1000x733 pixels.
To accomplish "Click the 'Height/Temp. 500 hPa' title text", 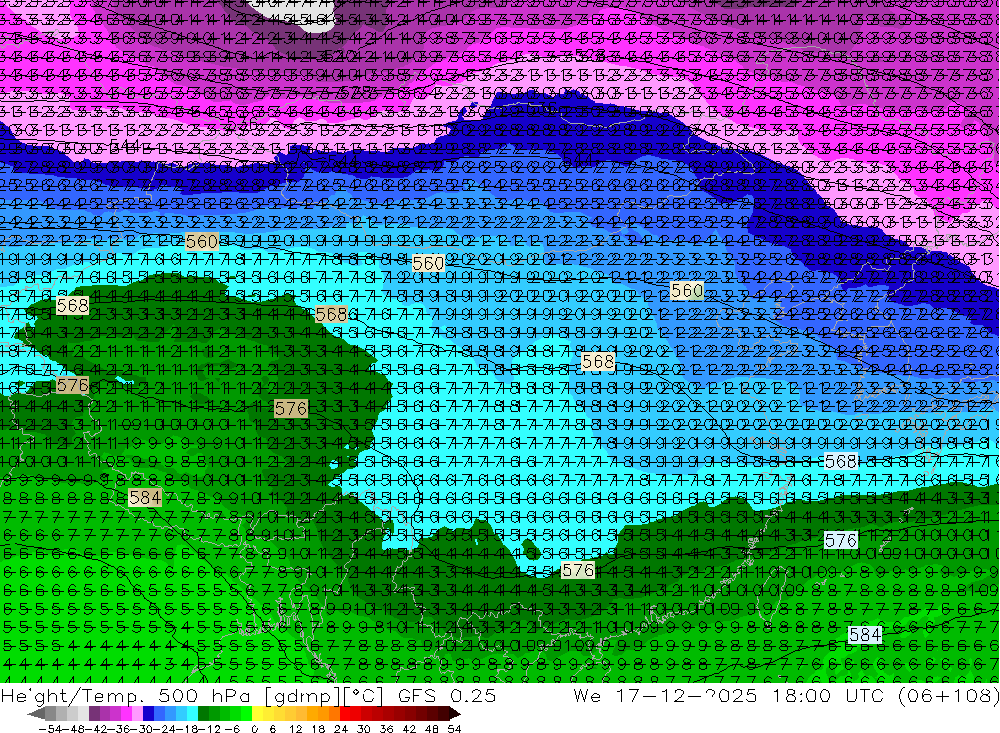I will [124, 697].
